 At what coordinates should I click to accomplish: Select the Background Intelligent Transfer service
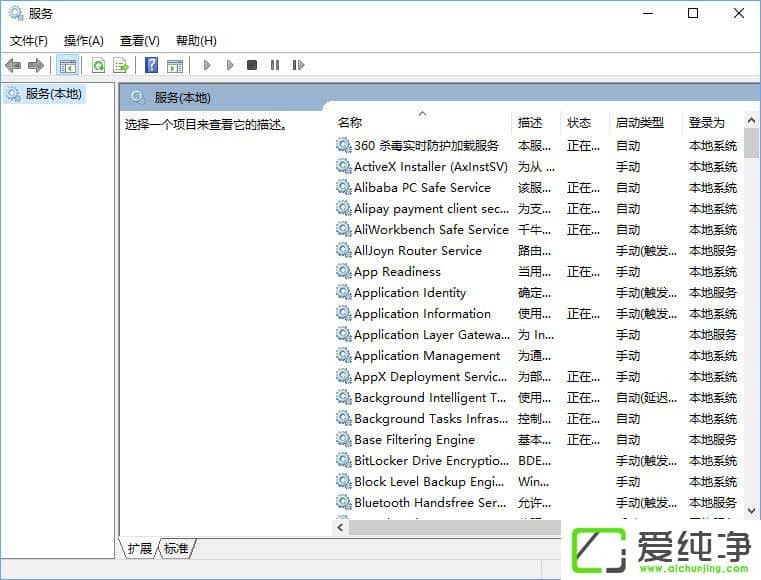(537, 398)
